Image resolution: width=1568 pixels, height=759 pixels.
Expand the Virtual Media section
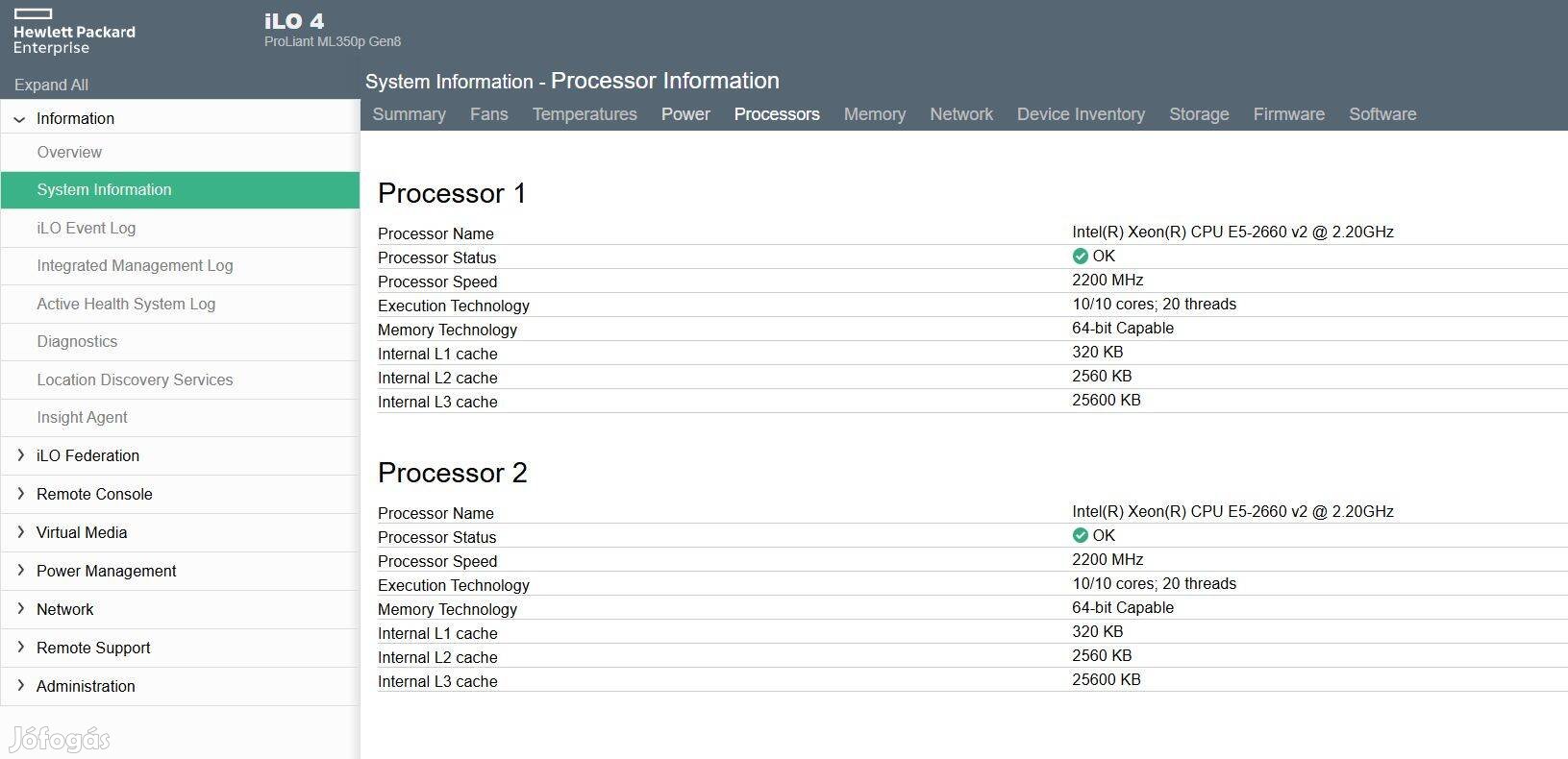click(20, 532)
